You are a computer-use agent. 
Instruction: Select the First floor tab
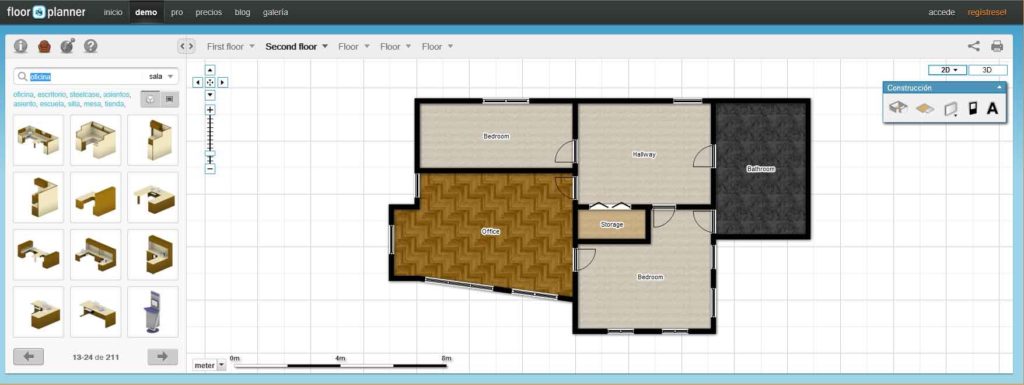[225, 46]
